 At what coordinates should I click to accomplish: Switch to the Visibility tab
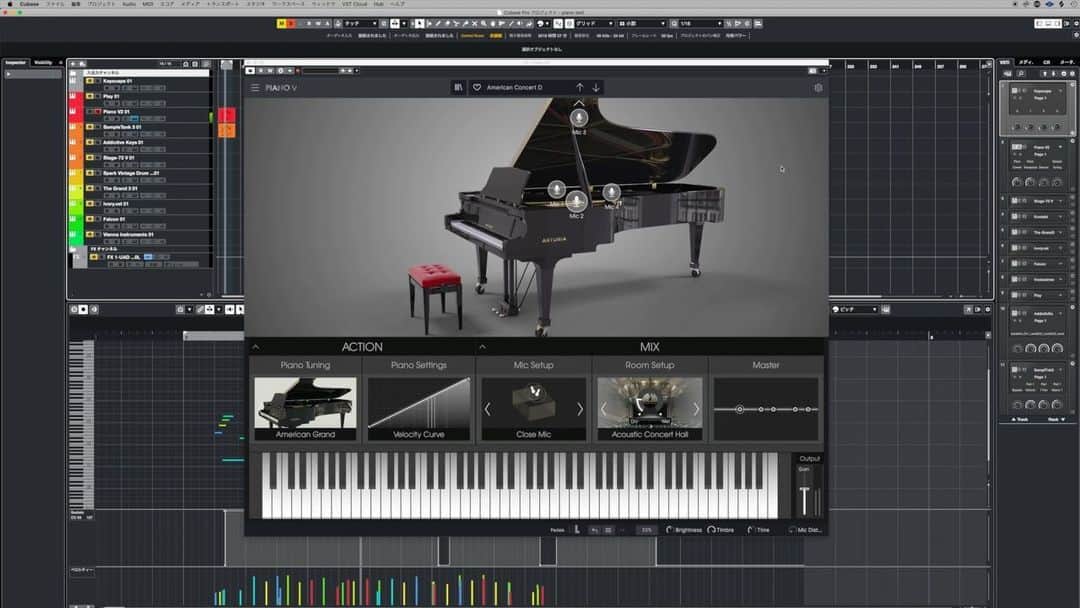[x=43, y=63]
